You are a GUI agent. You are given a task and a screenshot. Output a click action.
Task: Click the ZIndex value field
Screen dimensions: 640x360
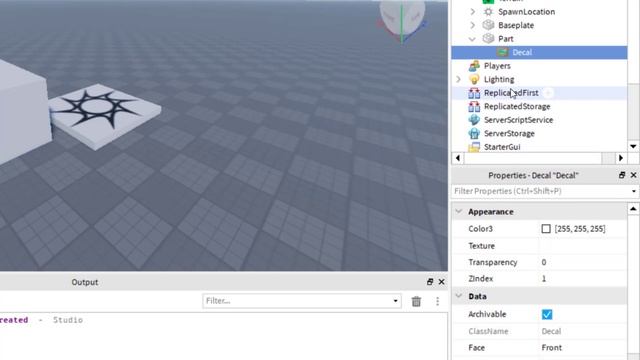(583, 279)
